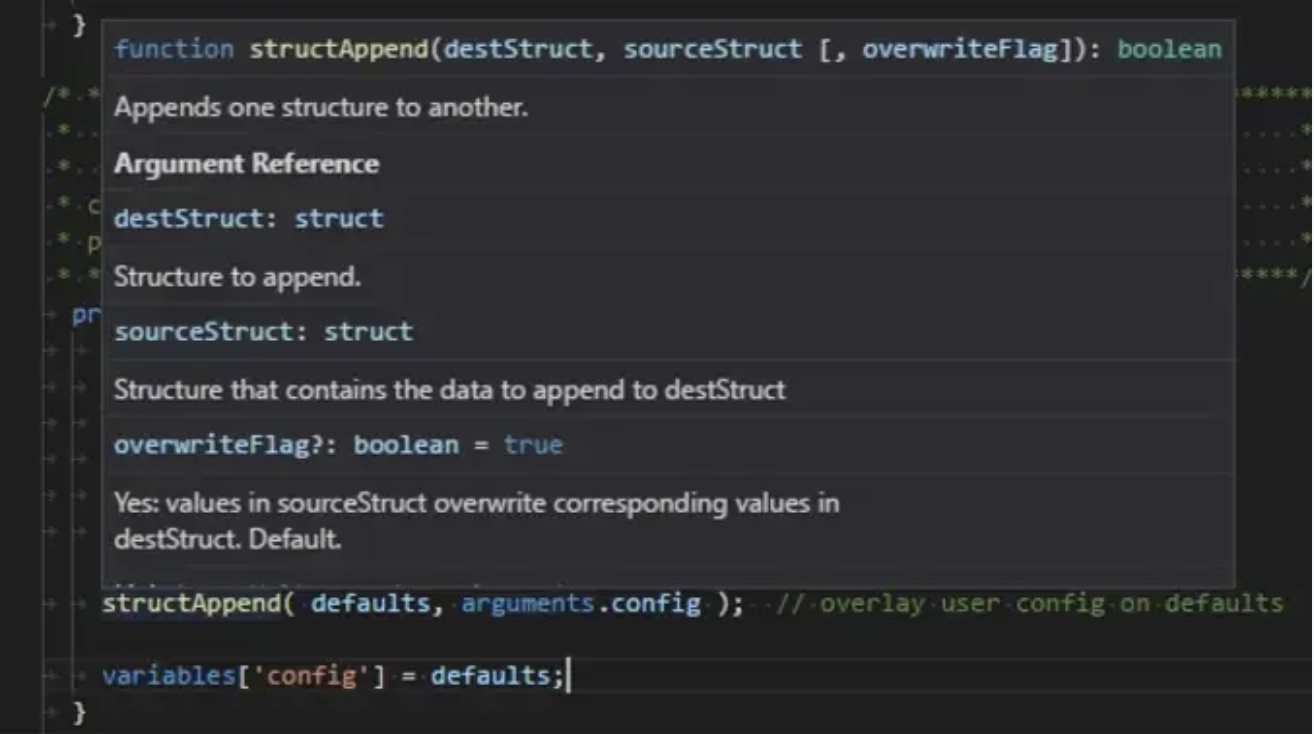This screenshot has height=734, width=1314.
Task: Place cursor at end of defaults; line
Action: [567, 676]
